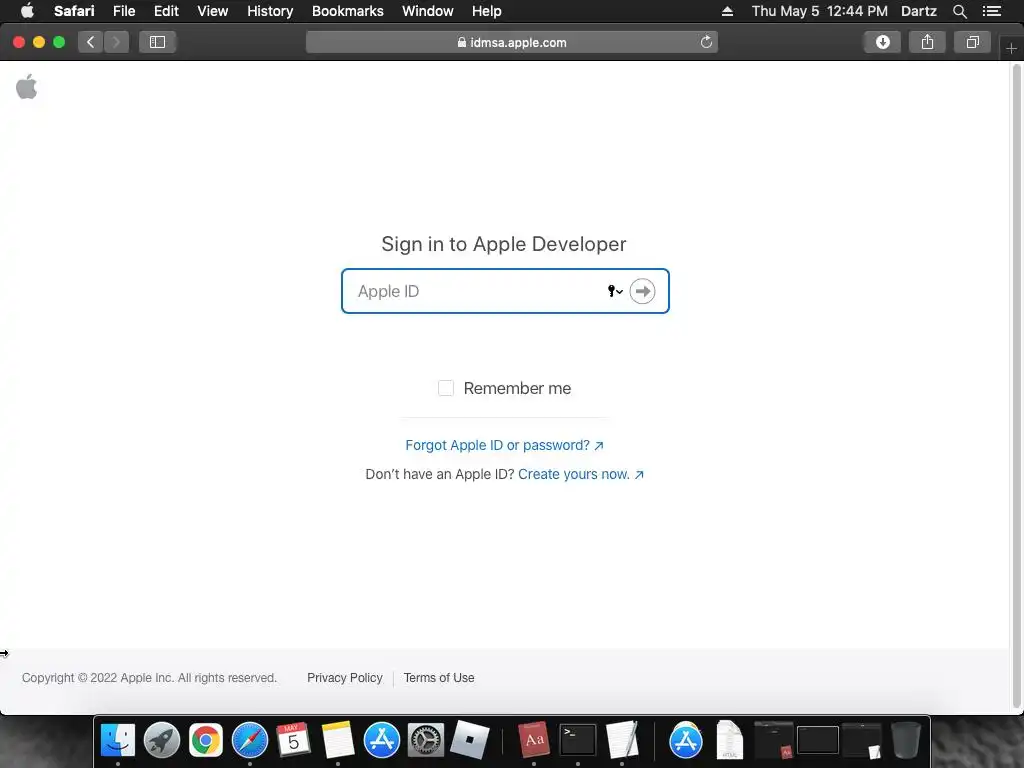Open the Edit menu
Viewport: 1024px width, 768px height.
[166, 11]
